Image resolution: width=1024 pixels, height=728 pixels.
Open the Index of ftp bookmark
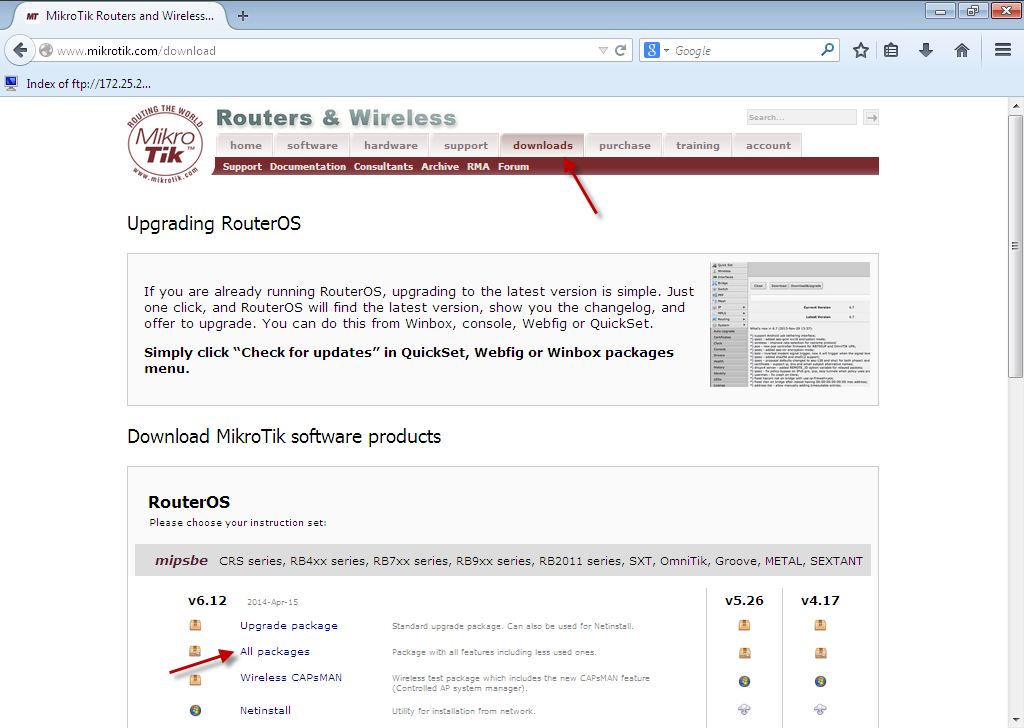[78, 84]
